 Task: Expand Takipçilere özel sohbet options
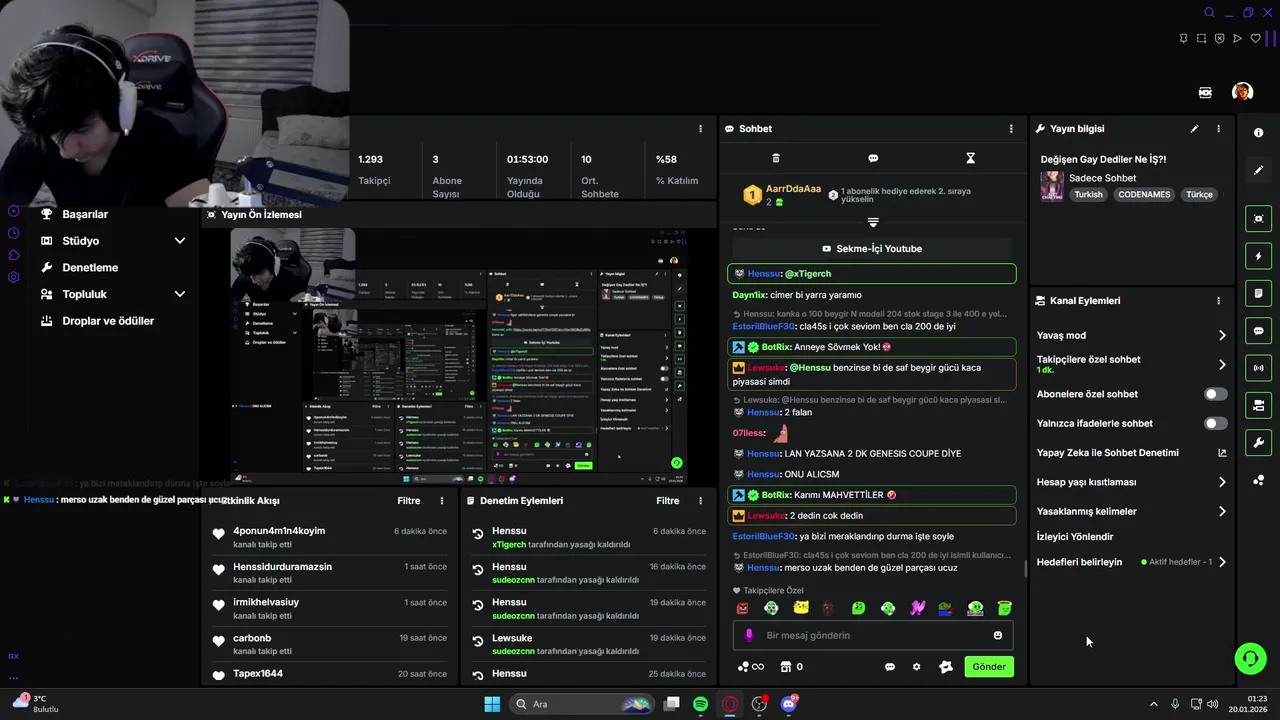(x=1222, y=364)
